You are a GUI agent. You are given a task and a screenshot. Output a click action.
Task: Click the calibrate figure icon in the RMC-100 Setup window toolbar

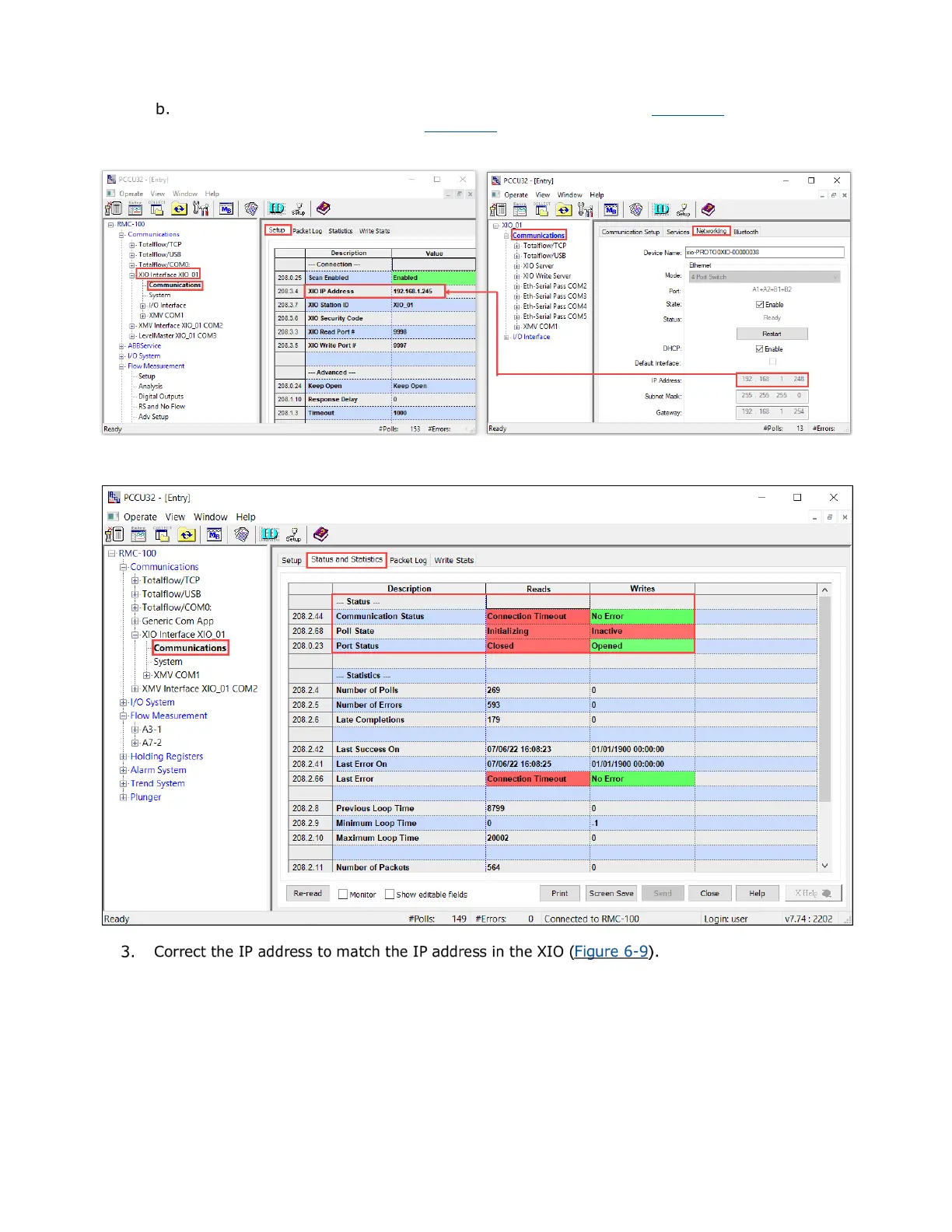click(x=201, y=208)
